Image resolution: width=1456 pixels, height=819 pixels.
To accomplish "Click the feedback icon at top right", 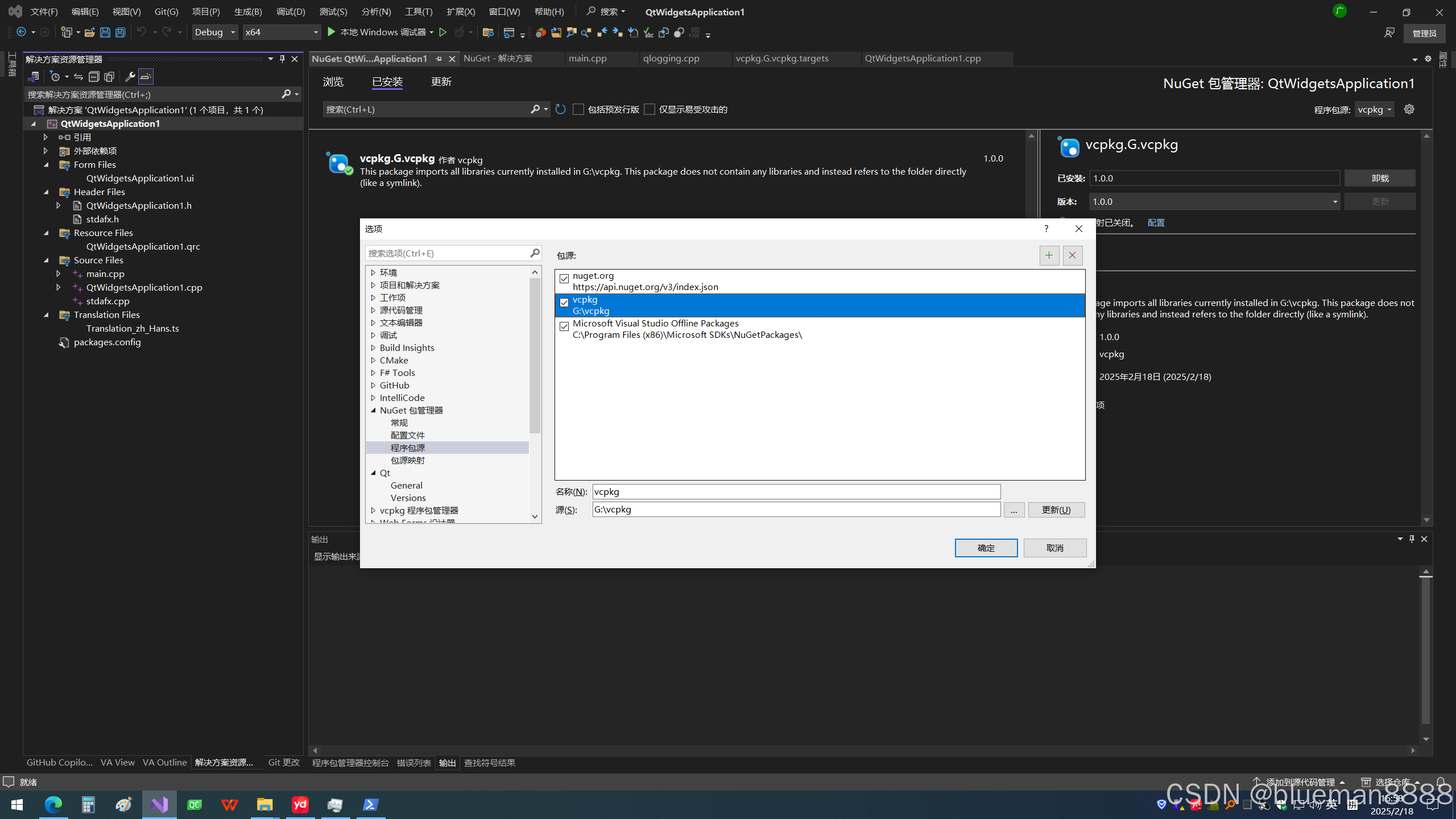I will [1389, 33].
